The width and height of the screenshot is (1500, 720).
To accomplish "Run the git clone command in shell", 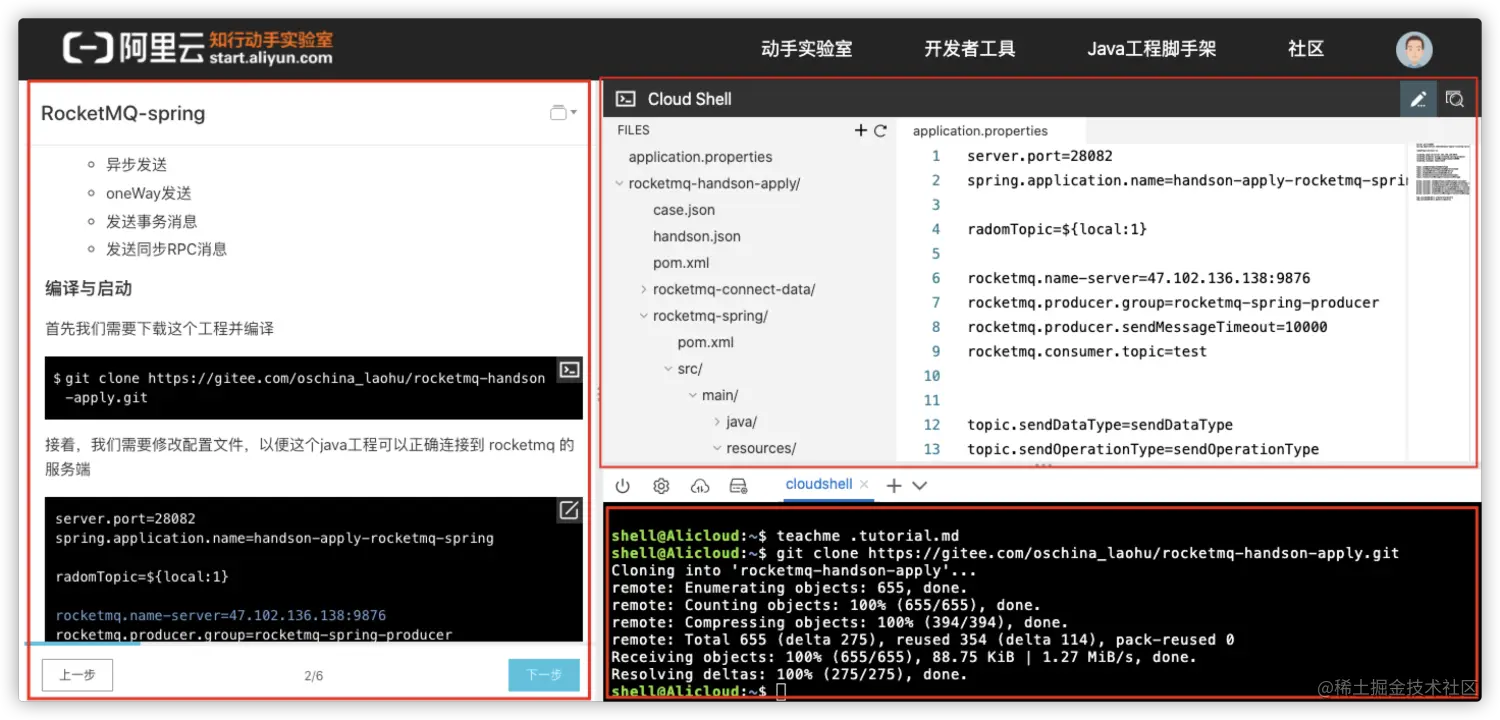I will tap(569, 370).
